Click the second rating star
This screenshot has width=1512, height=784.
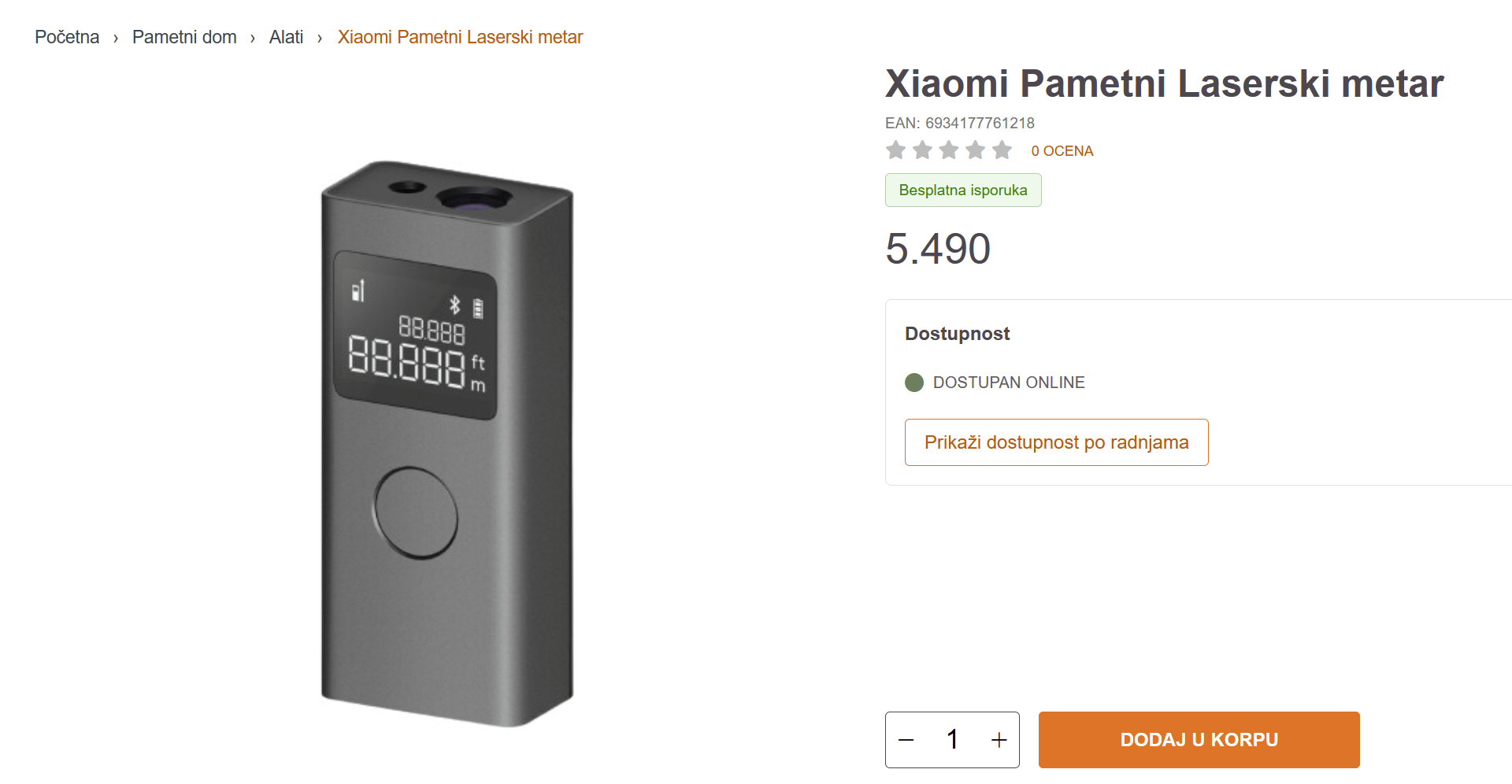tap(922, 150)
